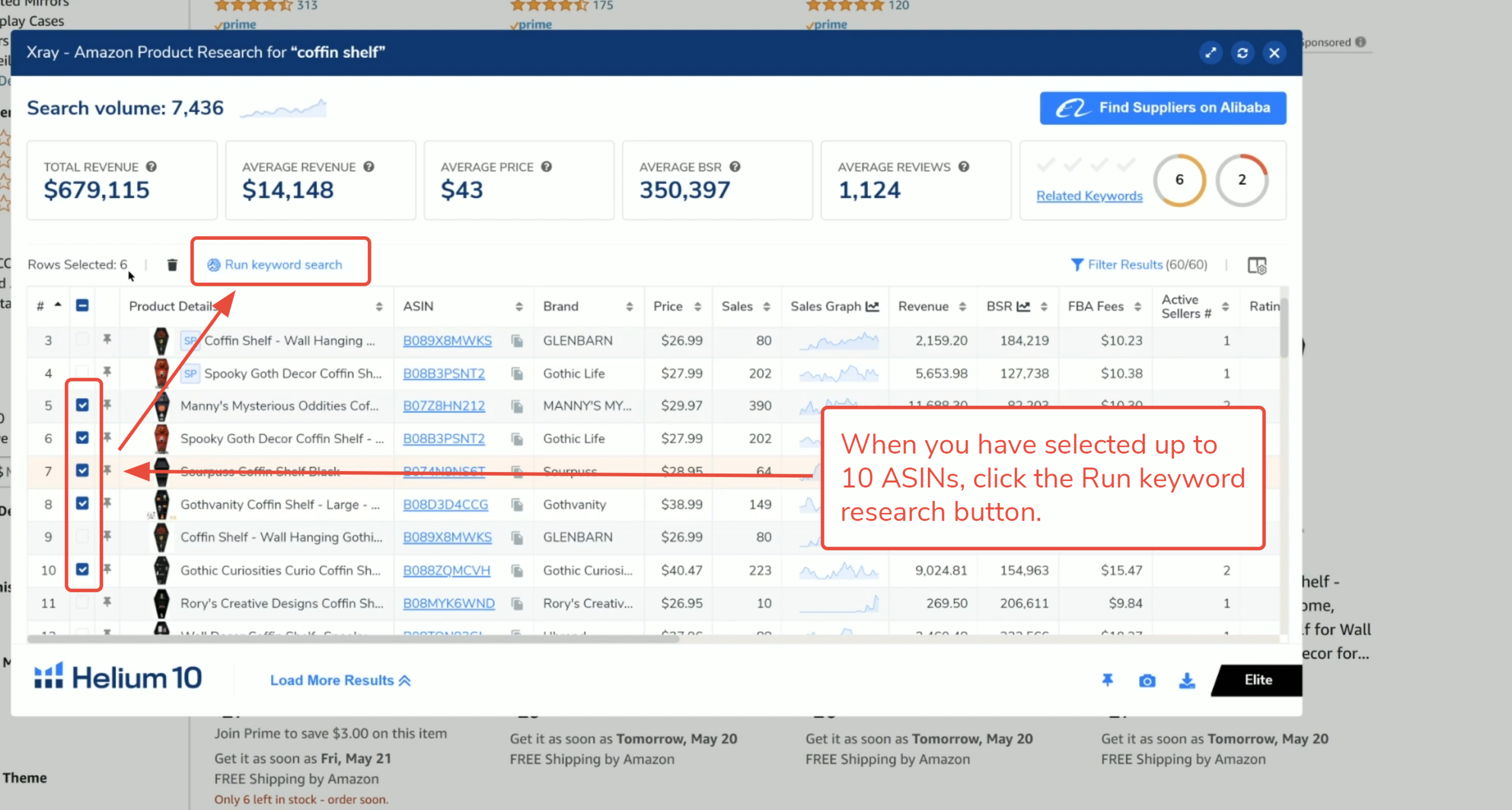Sort by the Brand column arrows

(x=629, y=307)
